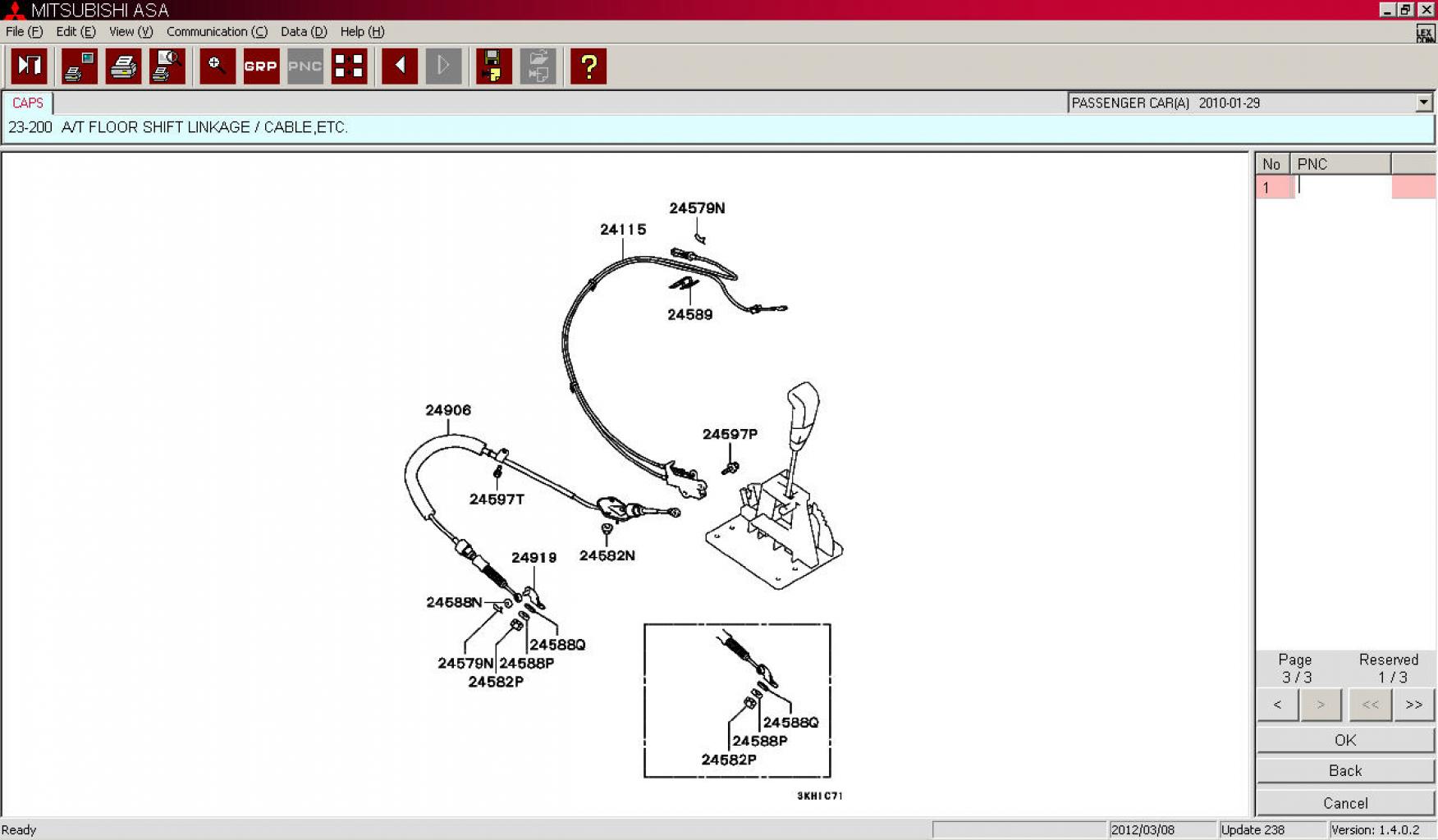Expand the PASSENGER CAR(A) catalog dropdown
This screenshot has height=840, width=1438.
click(x=1423, y=103)
